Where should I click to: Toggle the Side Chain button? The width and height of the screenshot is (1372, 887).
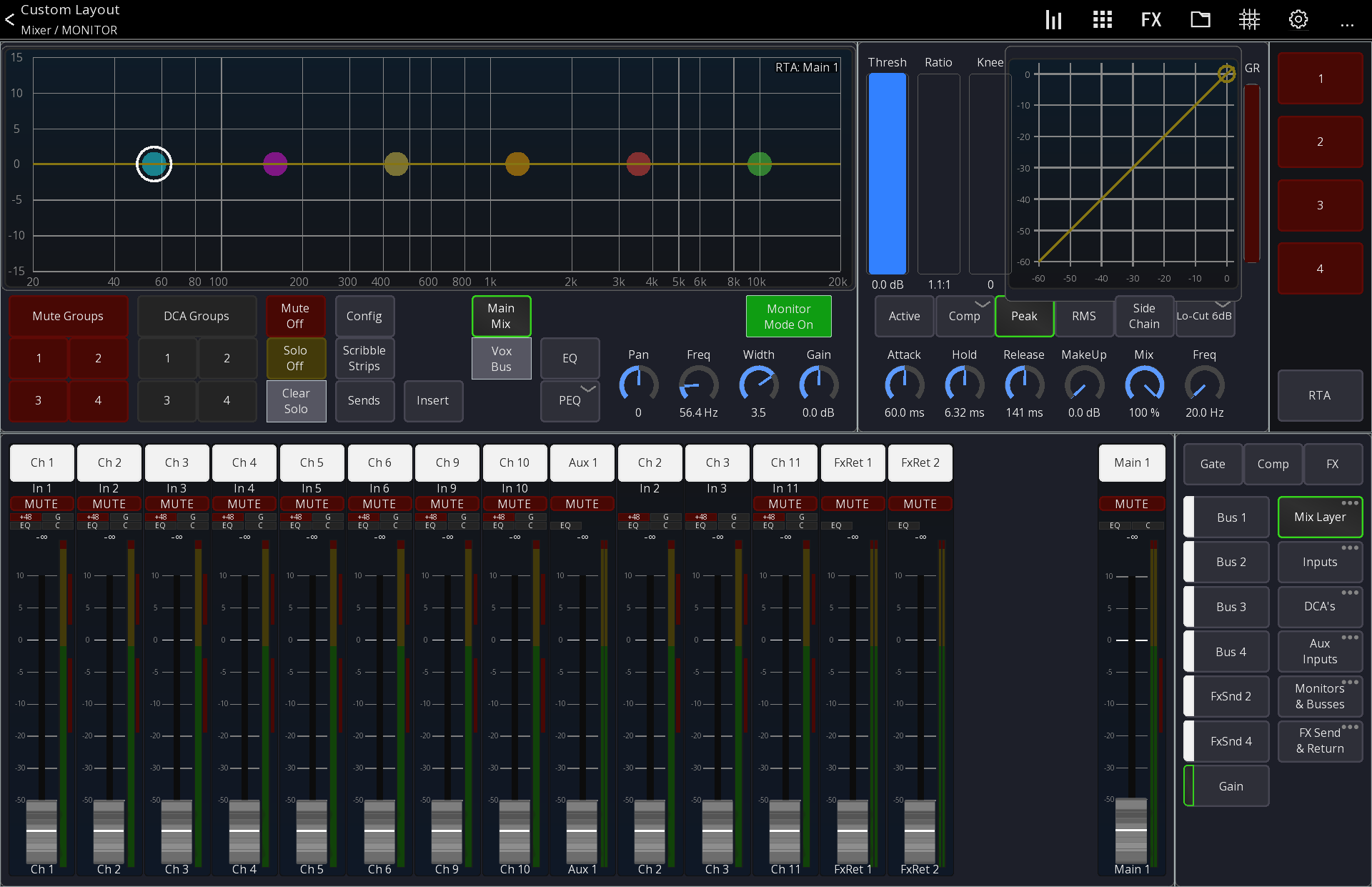(1144, 316)
